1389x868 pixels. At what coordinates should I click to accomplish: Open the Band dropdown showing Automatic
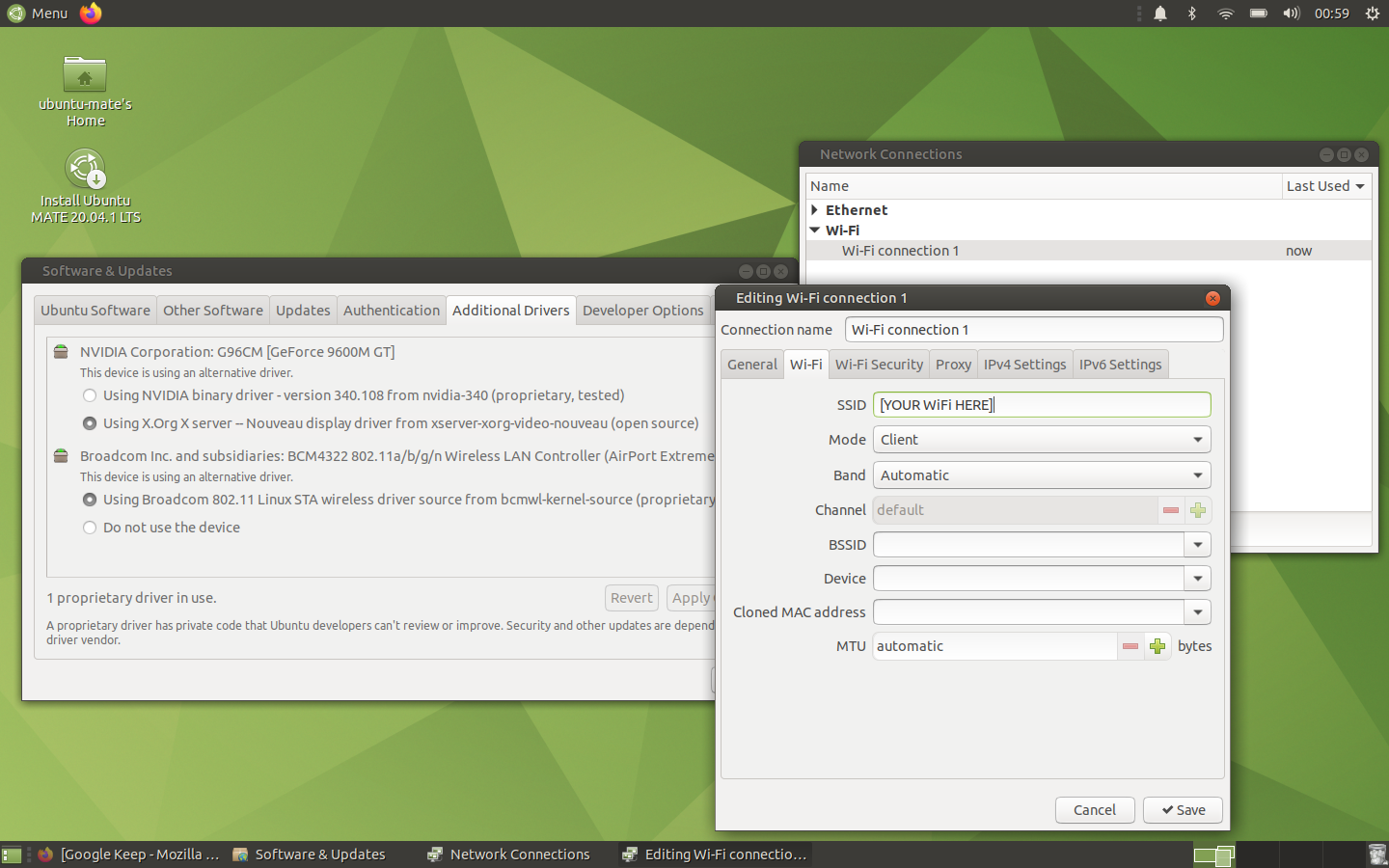point(1041,475)
